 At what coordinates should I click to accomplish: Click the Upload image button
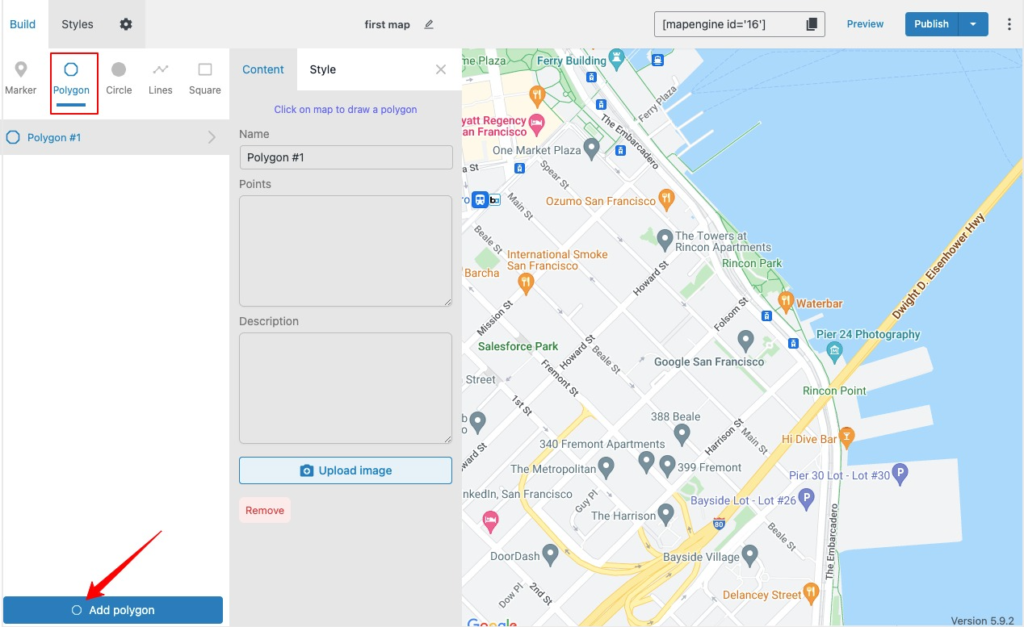[345, 470]
